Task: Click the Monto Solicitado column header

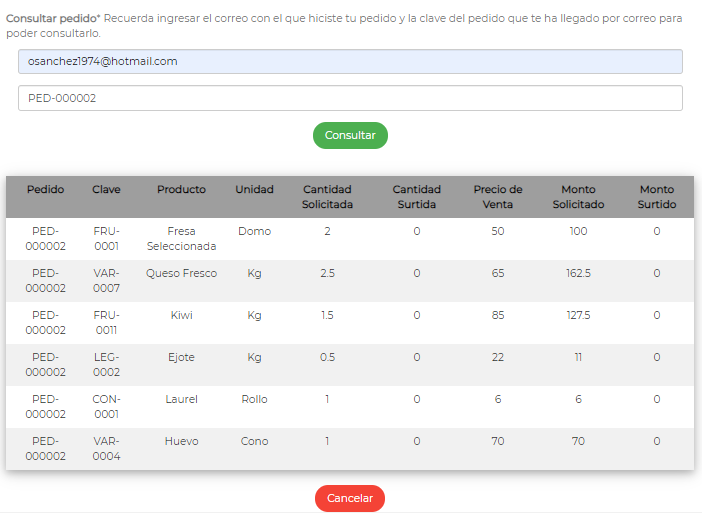Action: coord(578,197)
